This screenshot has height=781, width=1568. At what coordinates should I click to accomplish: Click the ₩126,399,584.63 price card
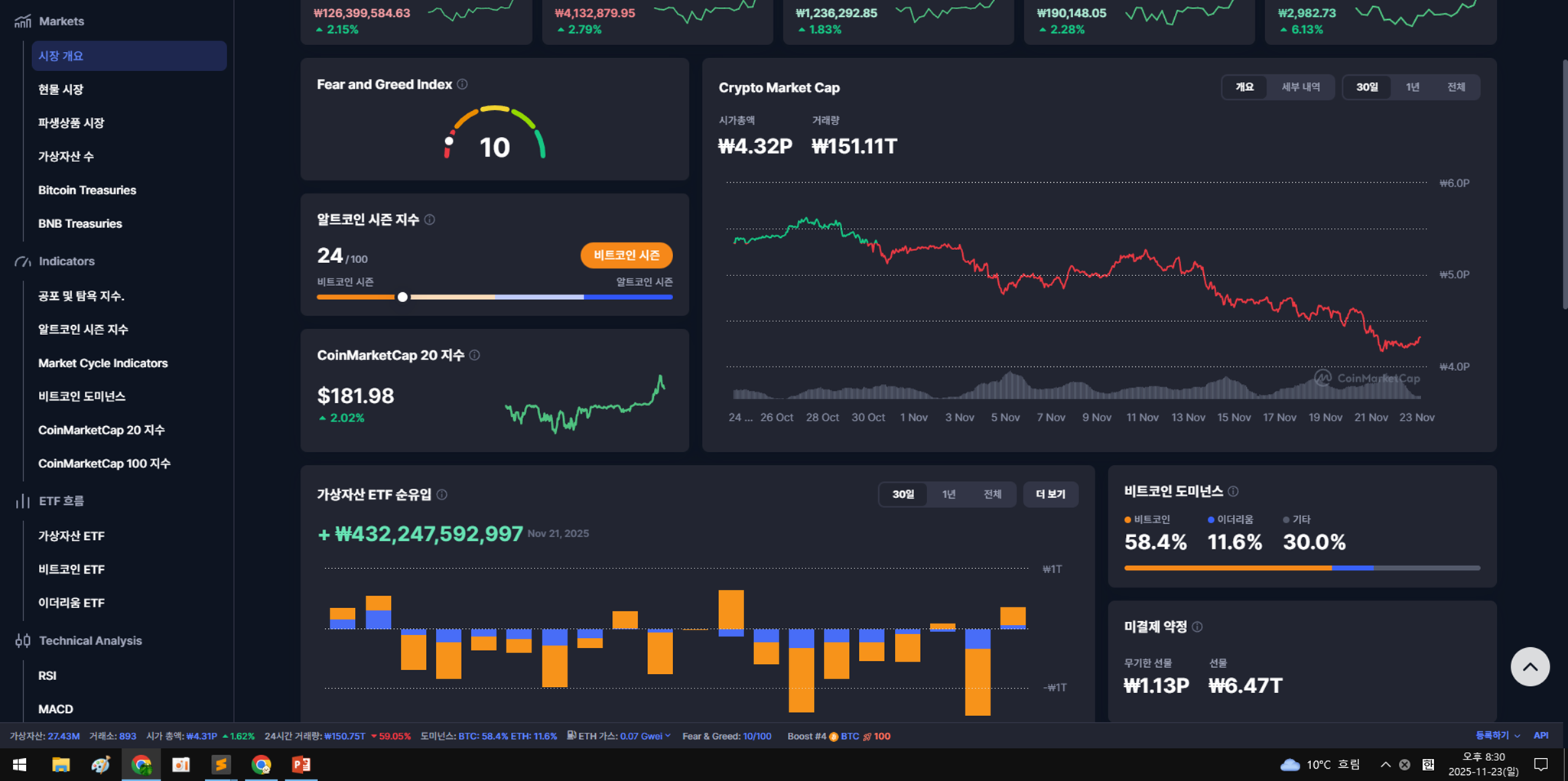click(416, 21)
